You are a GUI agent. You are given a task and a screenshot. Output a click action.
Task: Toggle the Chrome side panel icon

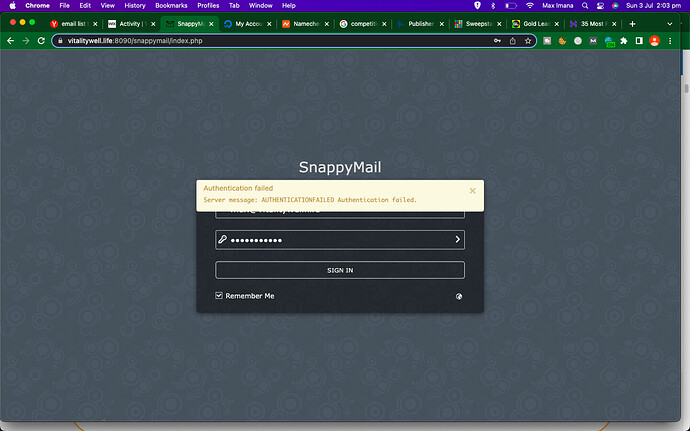639,41
